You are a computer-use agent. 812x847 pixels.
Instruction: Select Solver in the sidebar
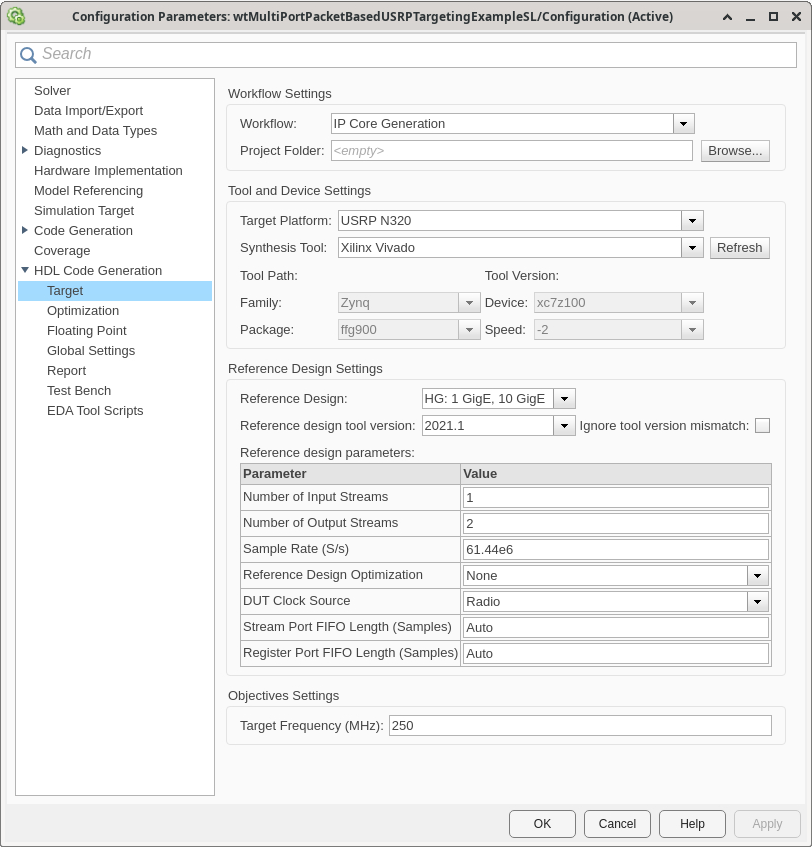[52, 90]
